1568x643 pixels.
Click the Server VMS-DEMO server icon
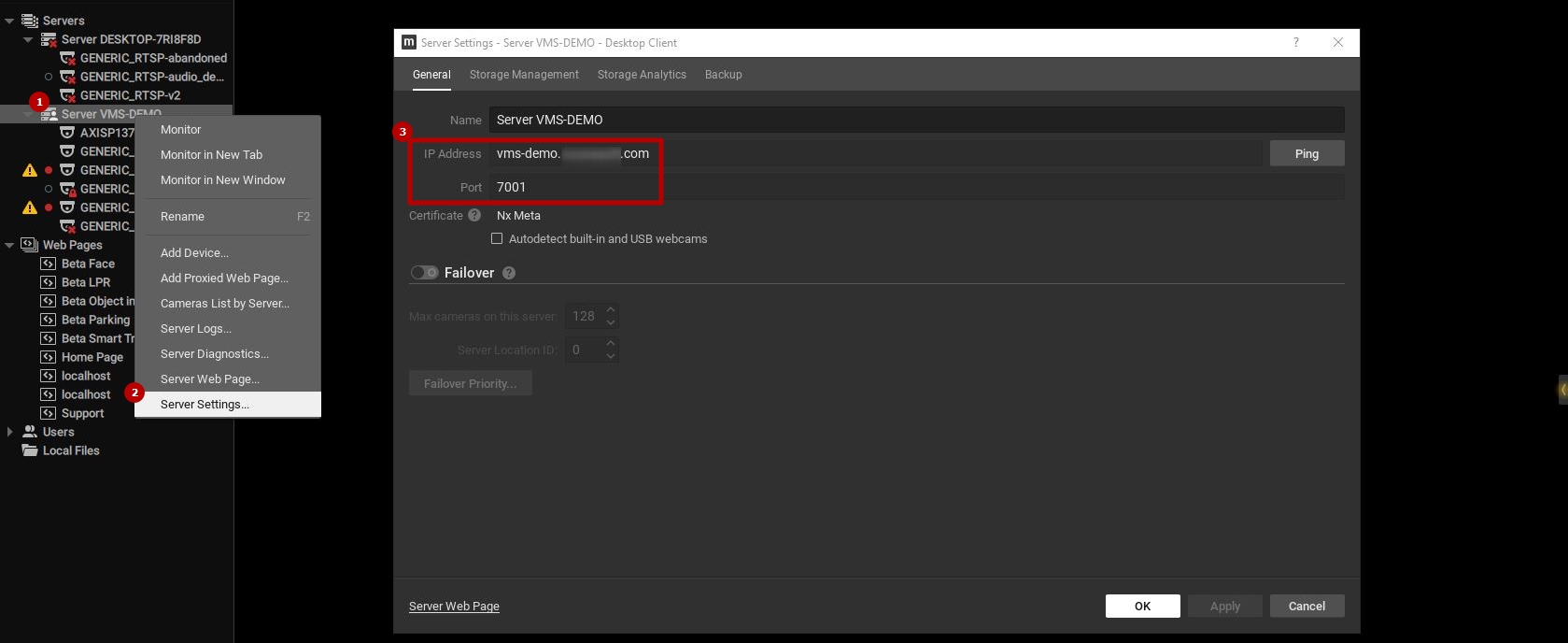[49, 114]
